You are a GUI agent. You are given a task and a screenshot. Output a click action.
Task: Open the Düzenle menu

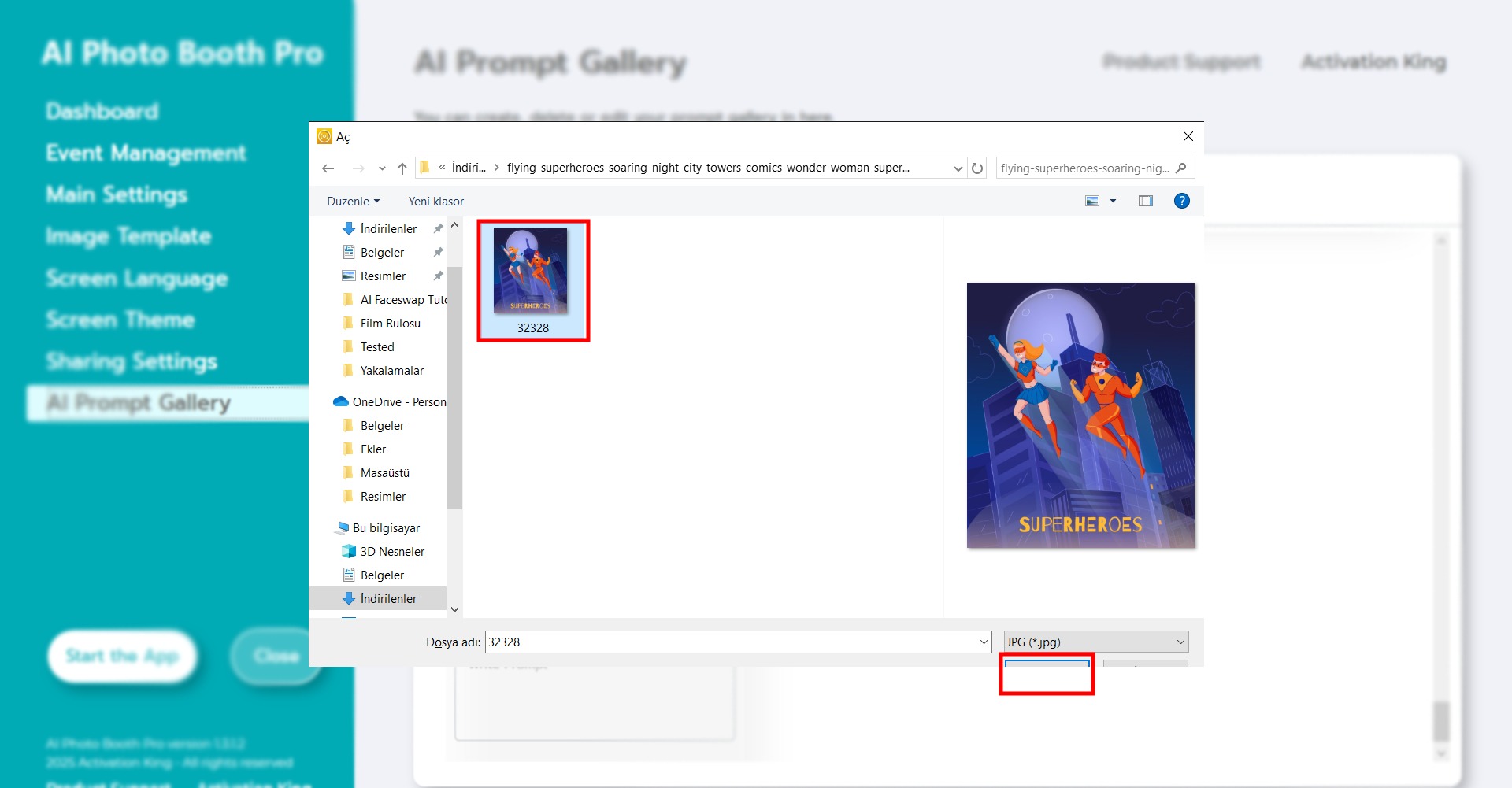point(353,202)
